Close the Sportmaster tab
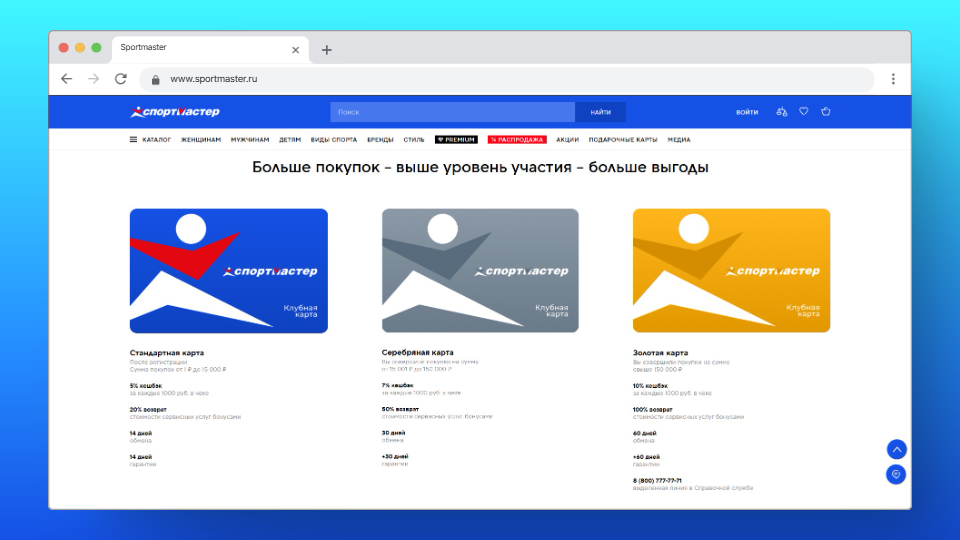This screenshot has width=960, height=540. point(295,50)
